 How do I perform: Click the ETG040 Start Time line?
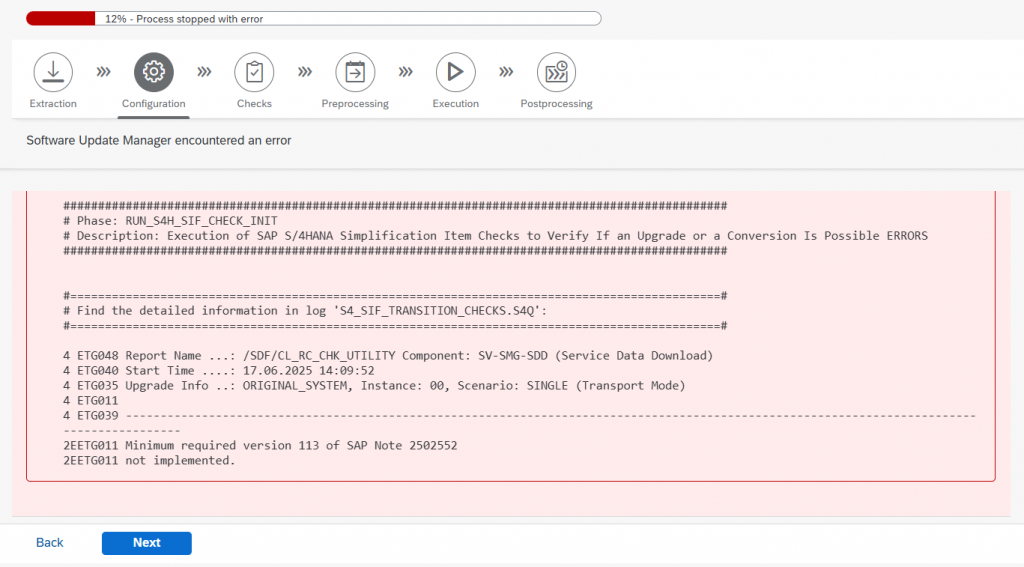click(x=219, y=371)
